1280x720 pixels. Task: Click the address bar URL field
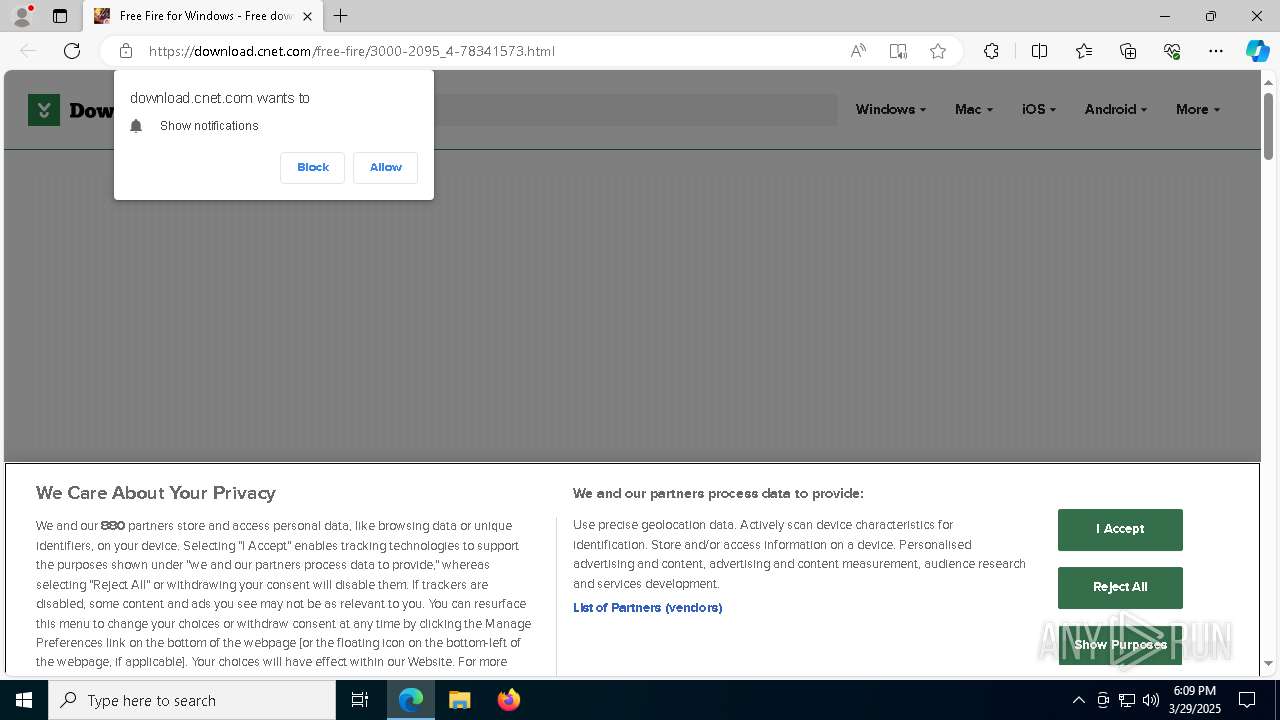pyautogui.click(x=490, y=51)
